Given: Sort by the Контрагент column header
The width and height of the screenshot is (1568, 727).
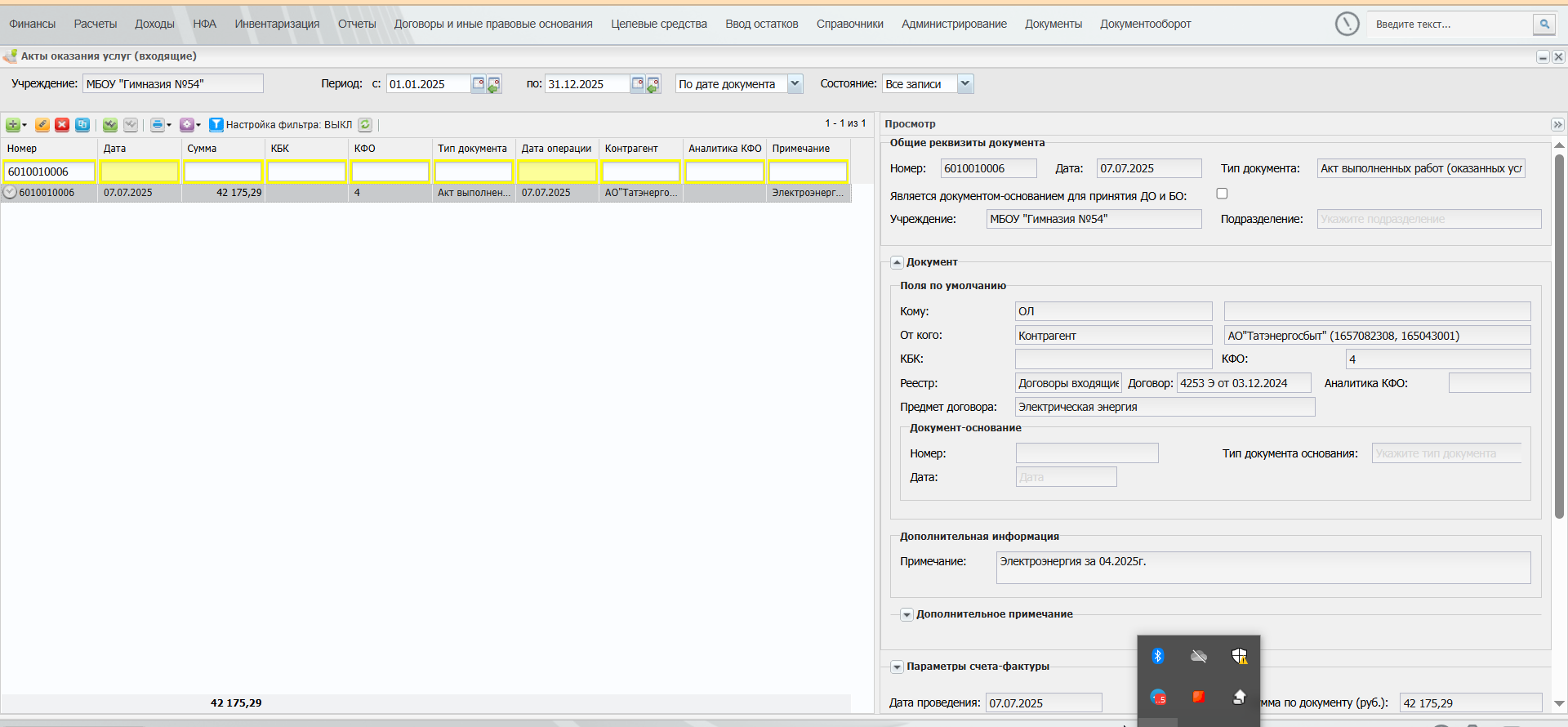Looking at the screenshot, I should click(641, 149).
